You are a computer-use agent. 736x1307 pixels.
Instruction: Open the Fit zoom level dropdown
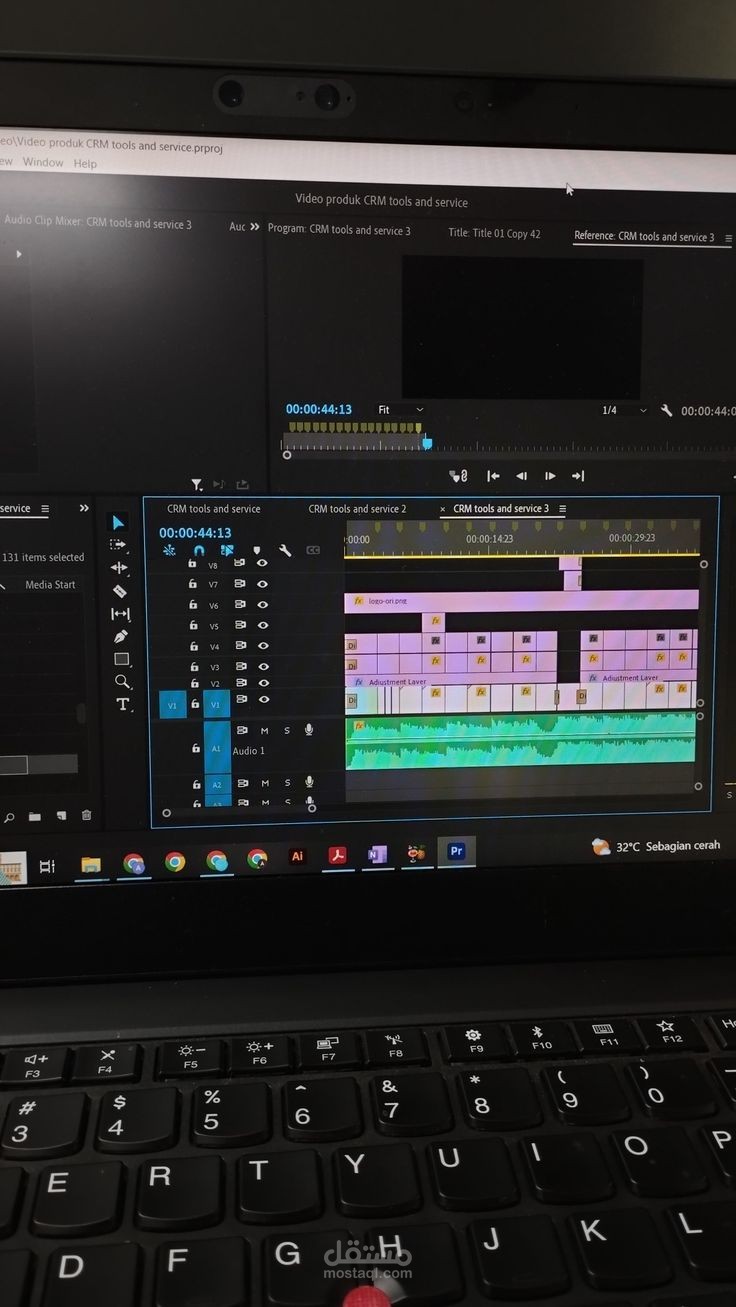[400, 410]
